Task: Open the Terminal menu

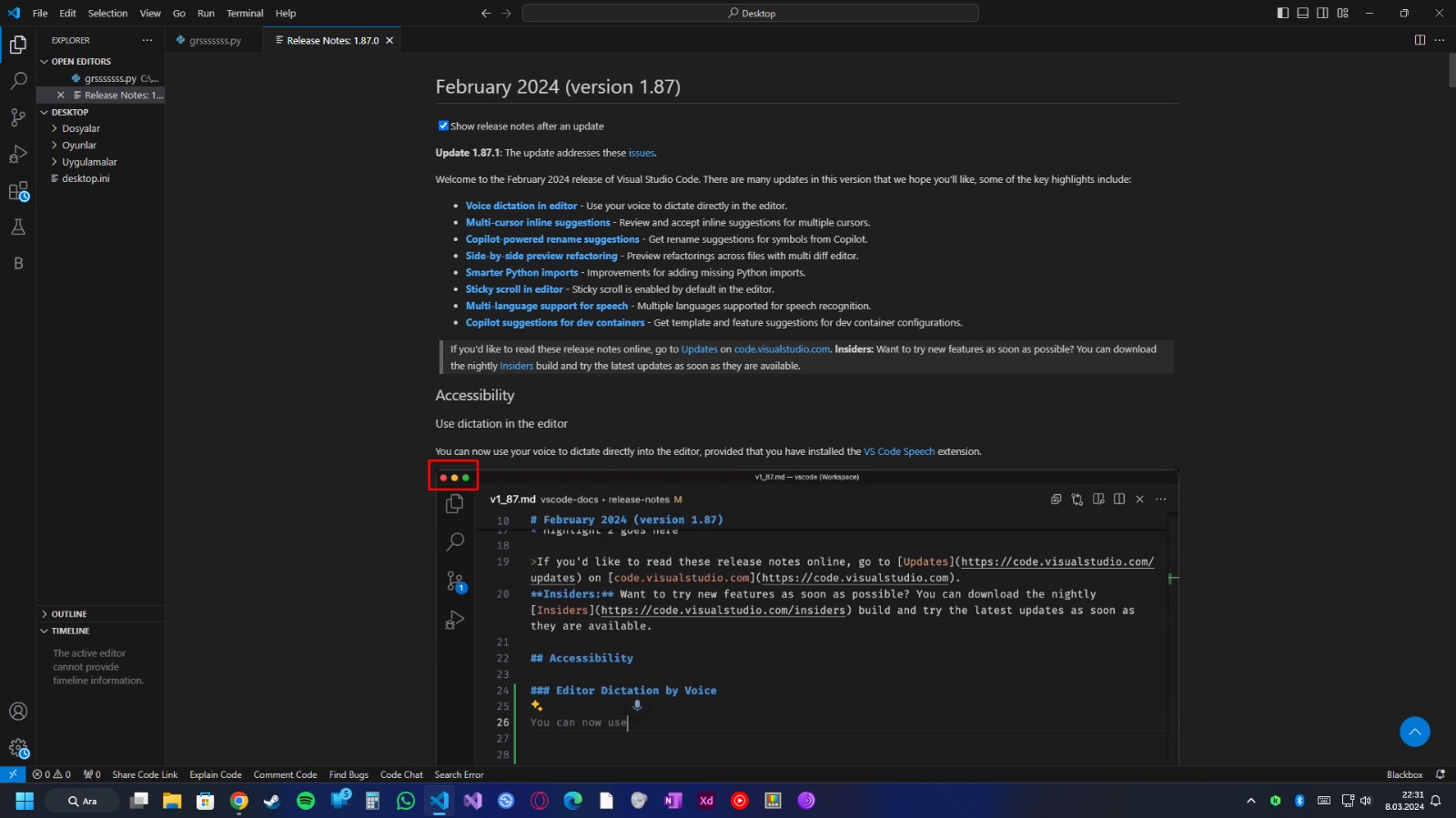Action: pos(245,13)
